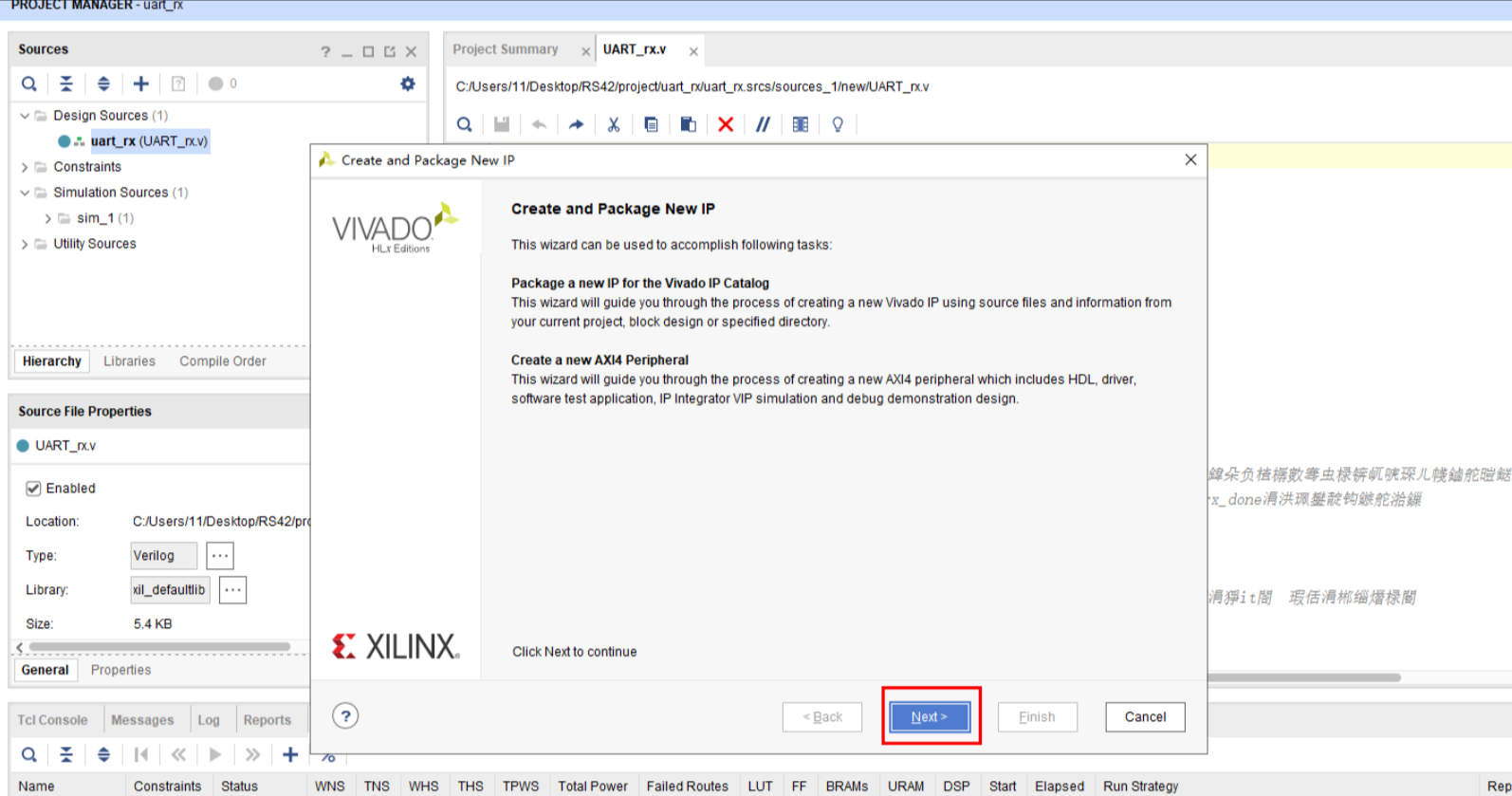
Task: Expand the Utility Sources tree node
Action: pos(25,244)
